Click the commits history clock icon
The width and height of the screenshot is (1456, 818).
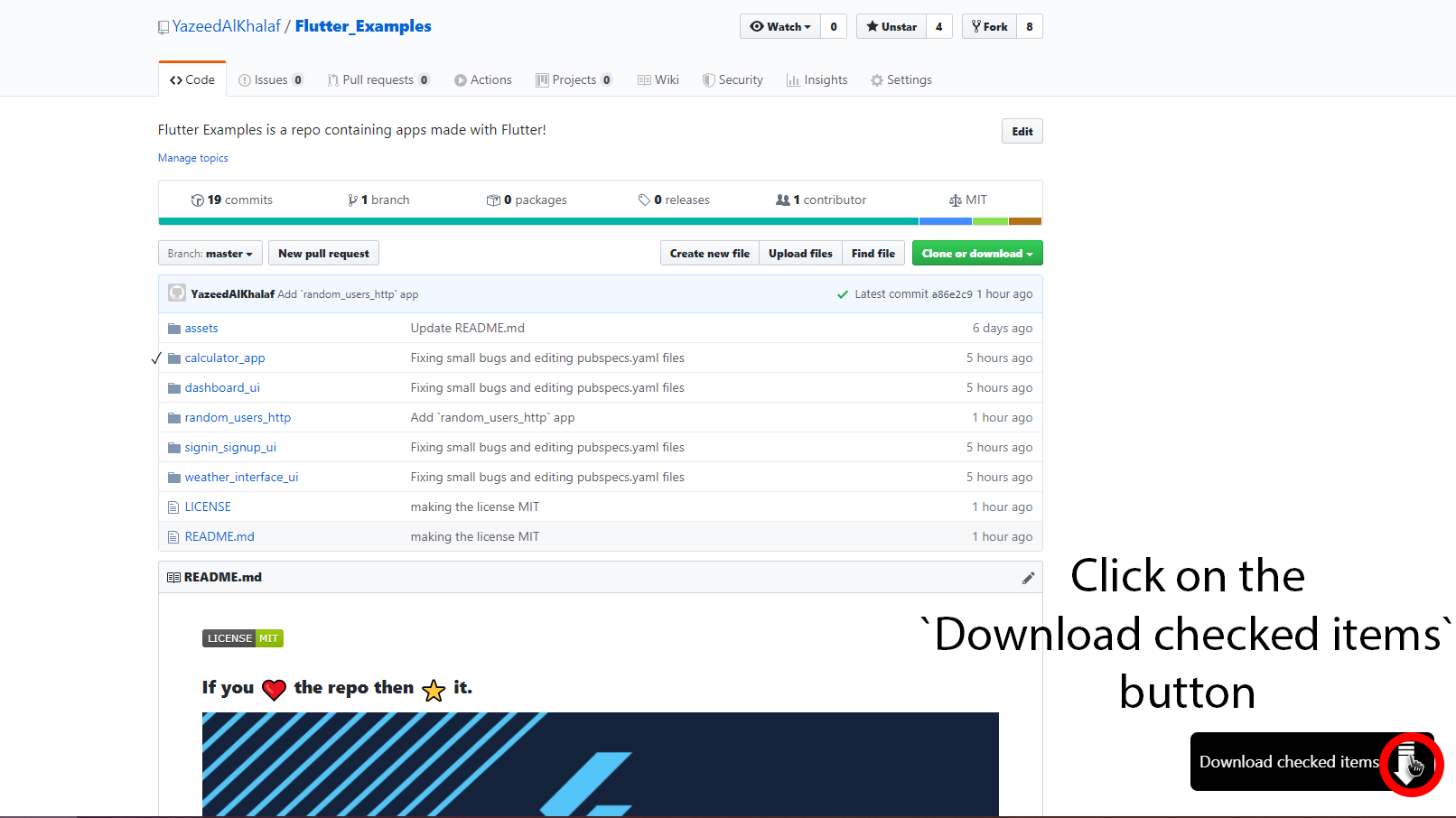198,200
